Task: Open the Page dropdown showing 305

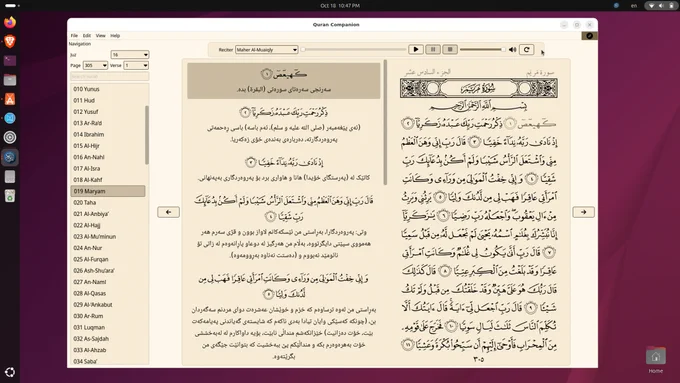Action: pos(95,65)
